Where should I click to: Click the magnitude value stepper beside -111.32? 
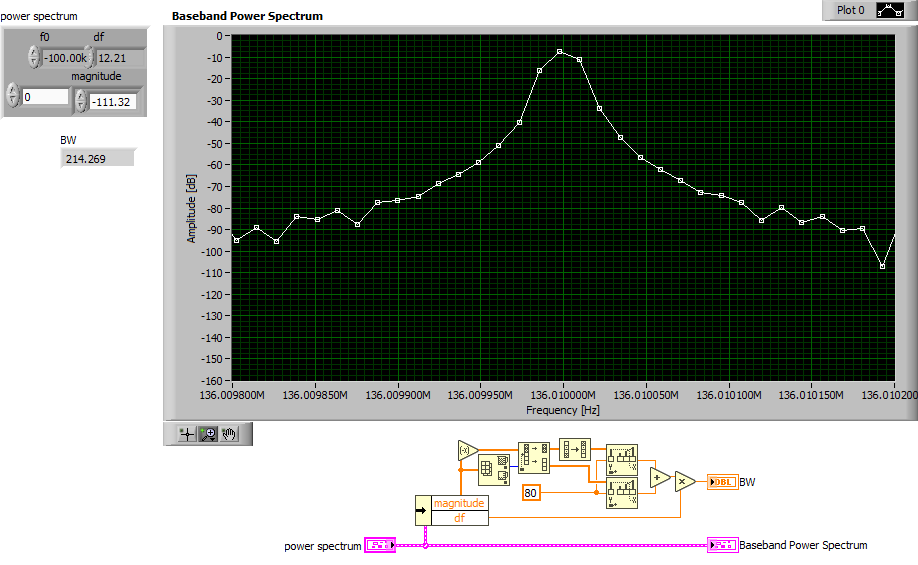(81, 101)
